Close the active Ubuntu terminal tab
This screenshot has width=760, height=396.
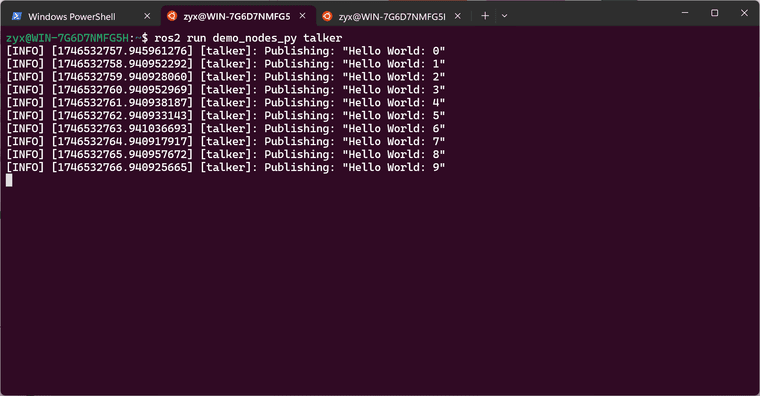click(302, 16)
